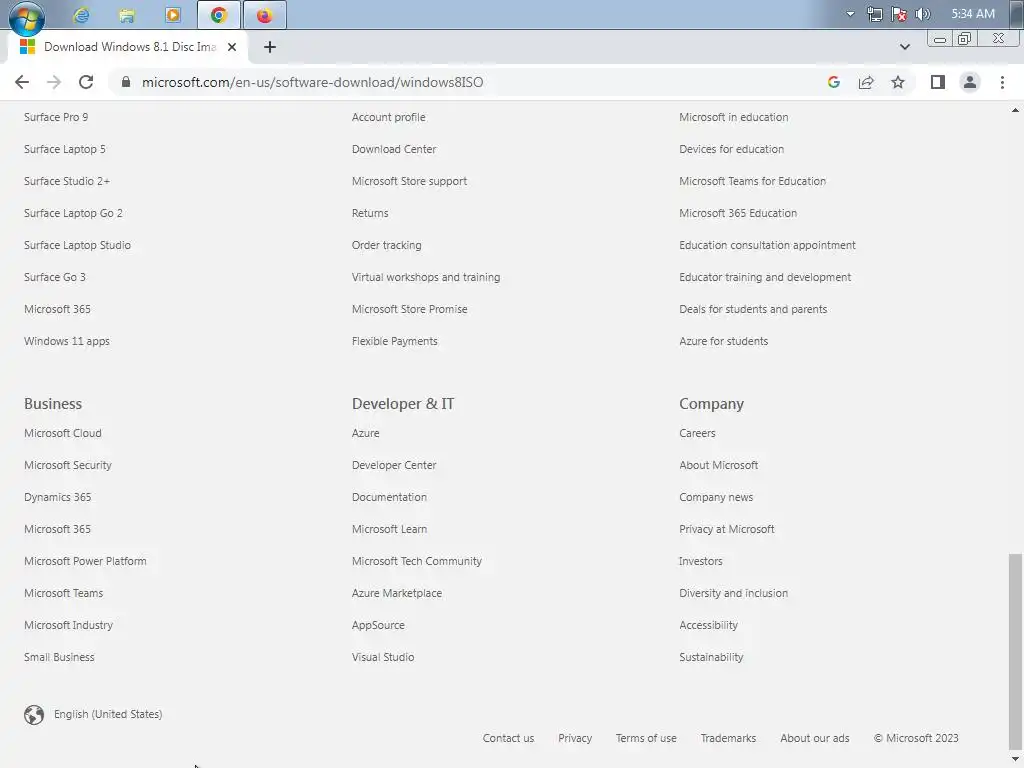Open Small Business link
Image resolution: width=1024 pixels, height=768 pixels.
point(59,658)
